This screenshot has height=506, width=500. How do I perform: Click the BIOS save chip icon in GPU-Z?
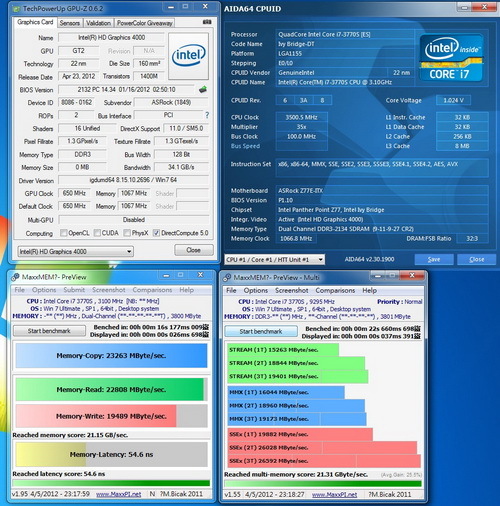click(x=203, y=89)
